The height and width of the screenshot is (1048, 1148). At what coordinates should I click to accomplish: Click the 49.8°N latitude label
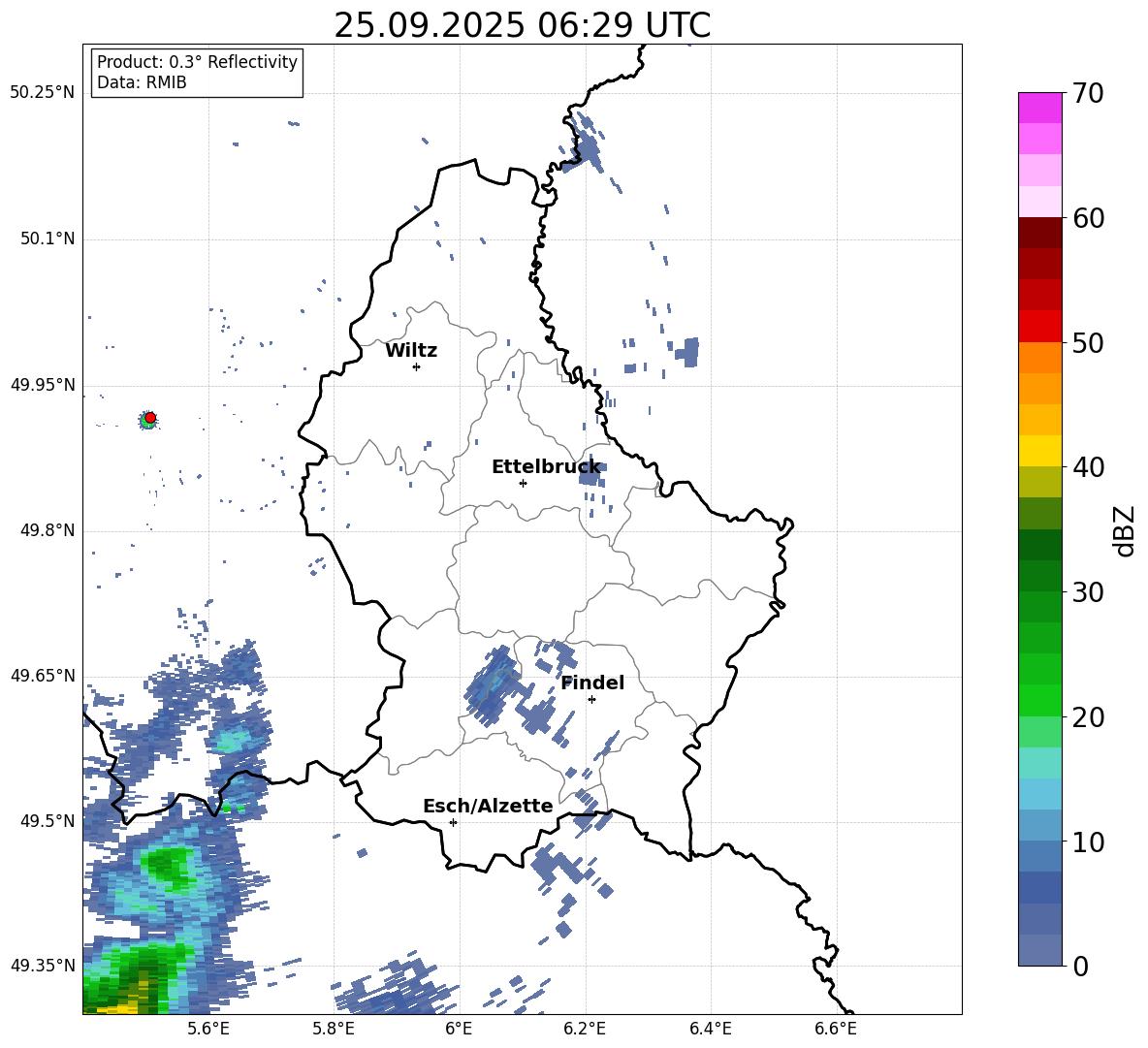coord(47,530)
